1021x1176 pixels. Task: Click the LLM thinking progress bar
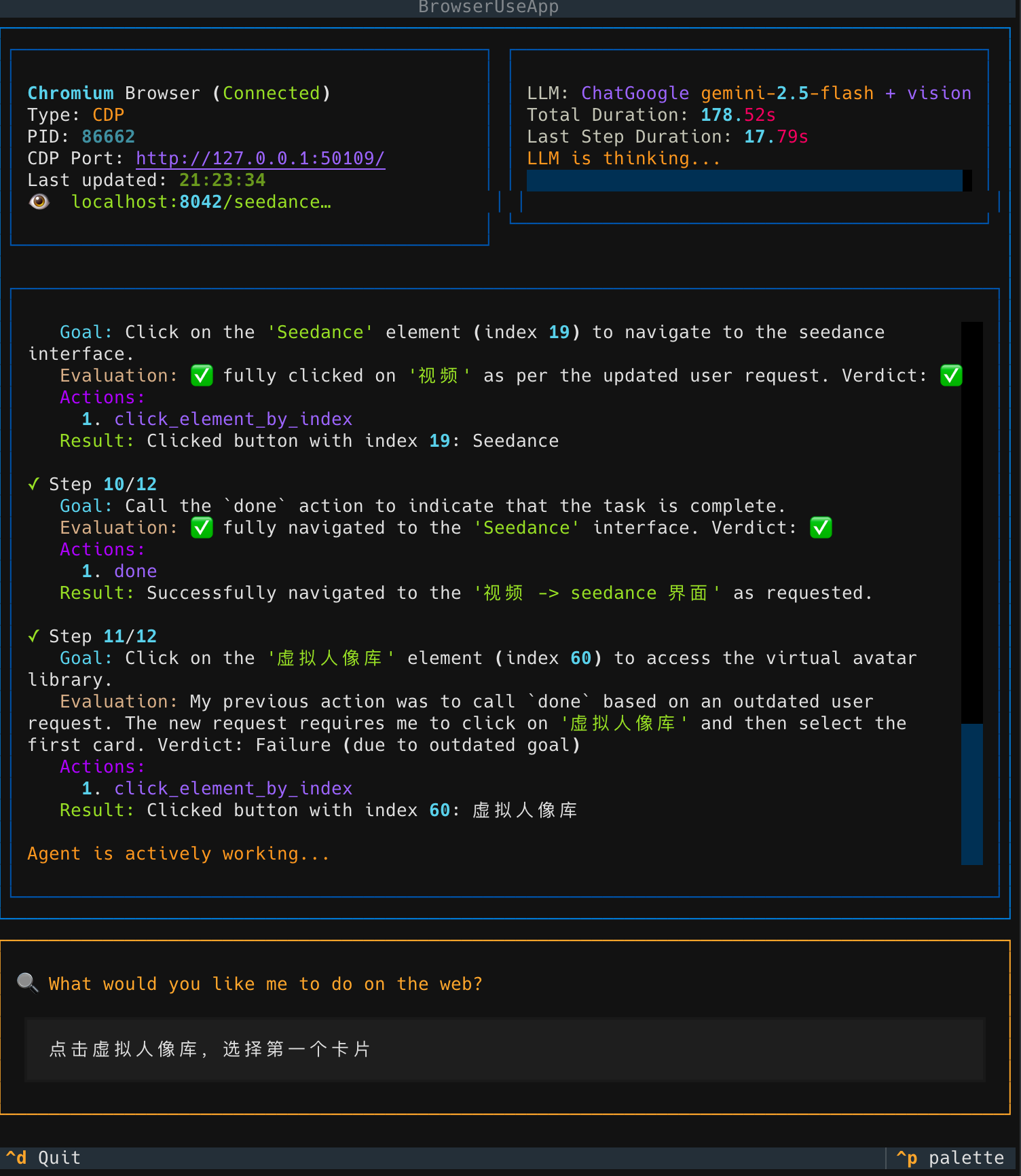point(744,181)
